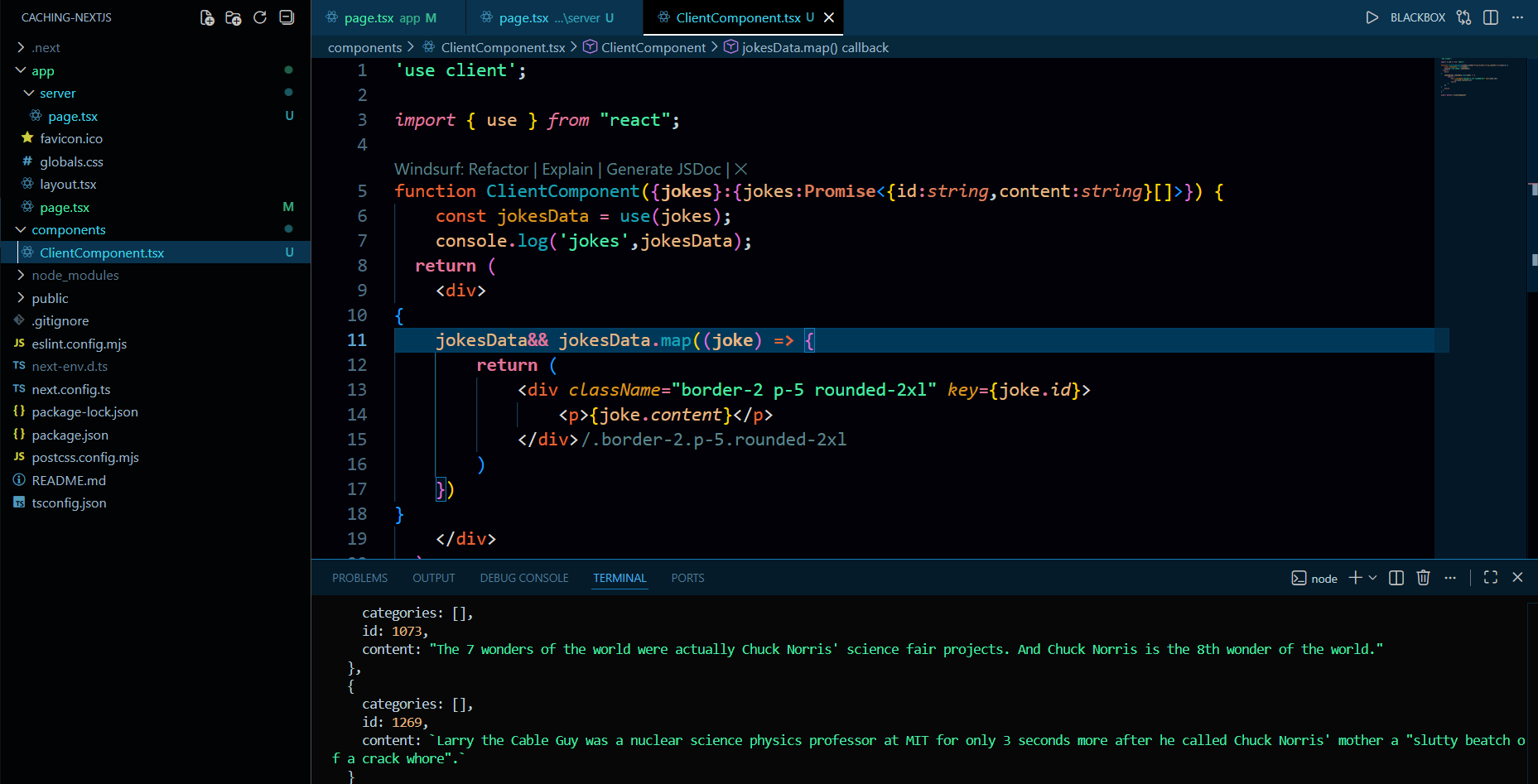Collapse all folders in Explorer

click(x=286, y=17)
